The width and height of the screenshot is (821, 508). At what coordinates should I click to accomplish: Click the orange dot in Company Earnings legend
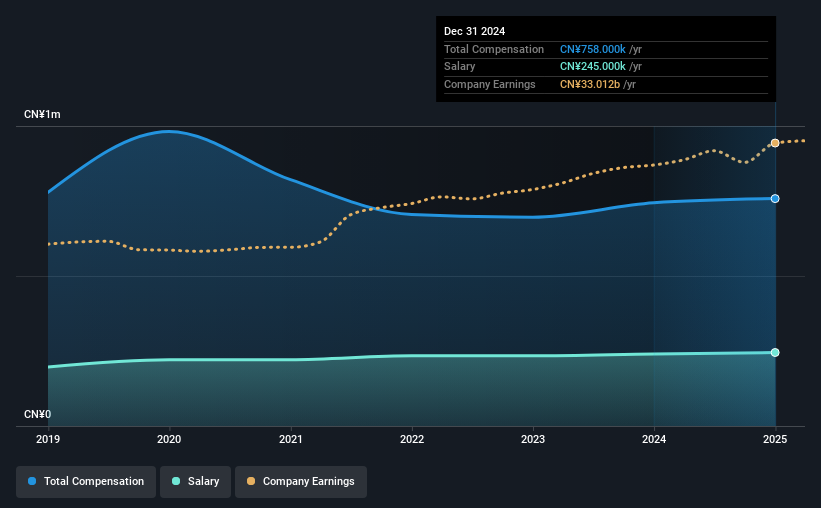[x=251, y=481]
